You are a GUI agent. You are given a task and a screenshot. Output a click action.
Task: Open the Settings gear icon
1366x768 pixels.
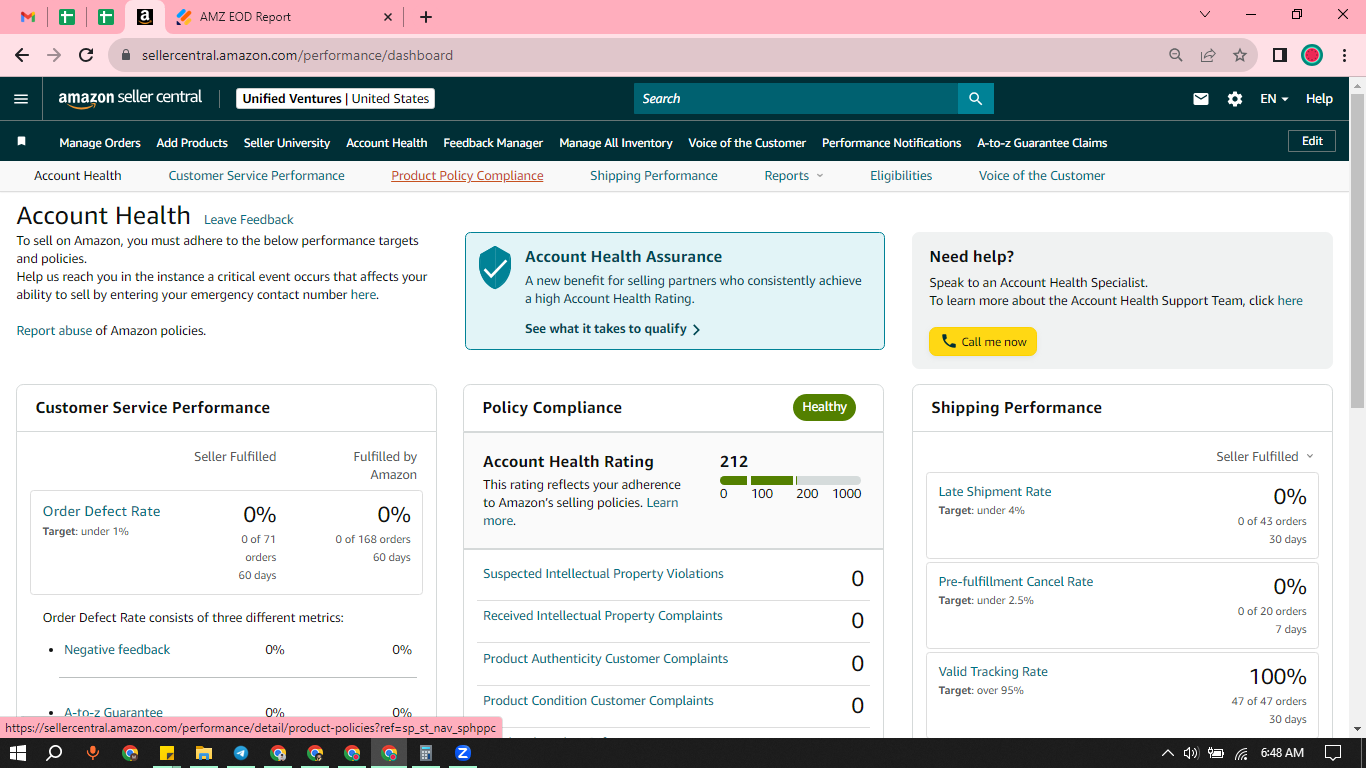click(x=1235, y=99)
